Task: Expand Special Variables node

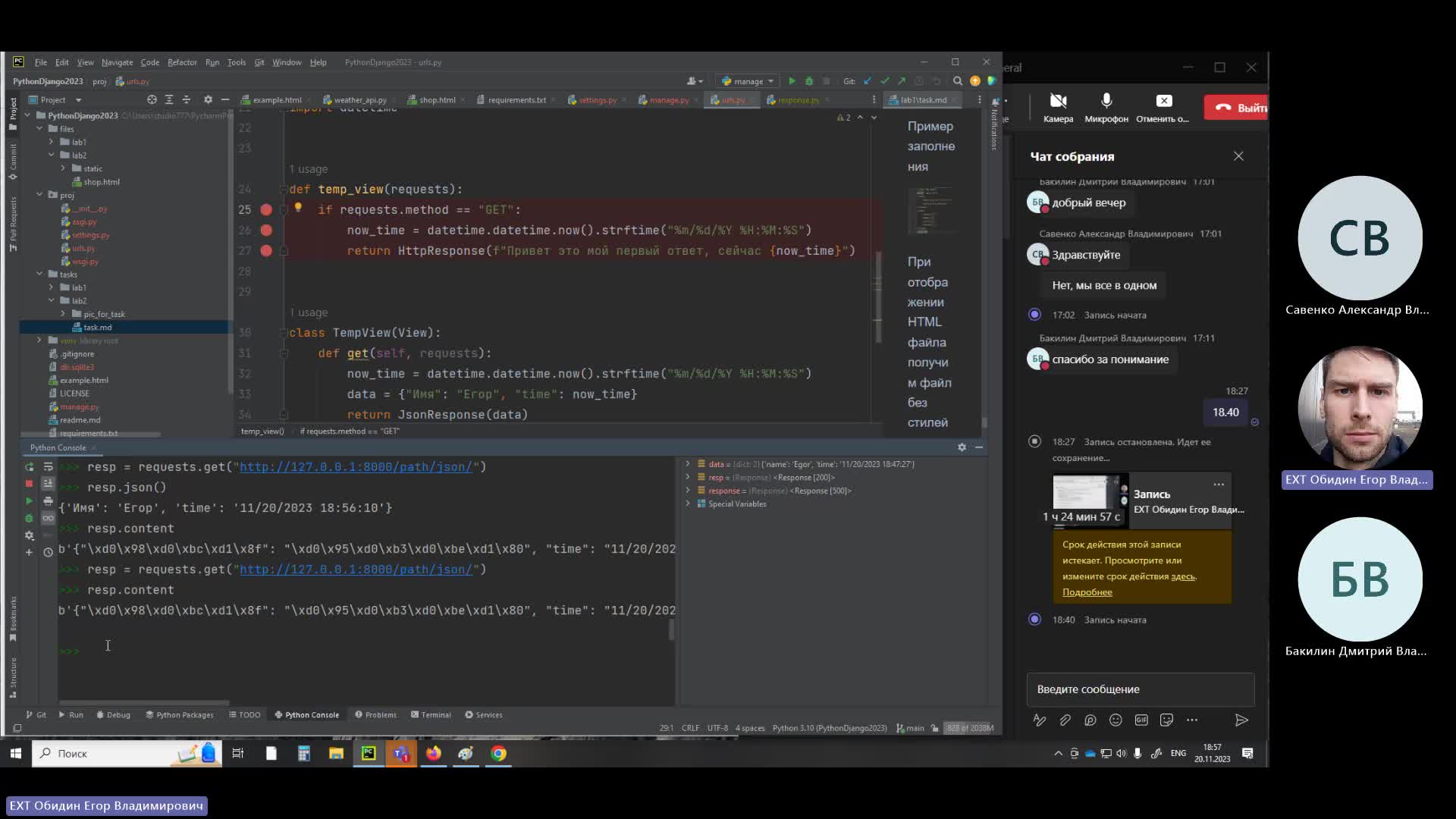Action: click(x=688, y=504)
